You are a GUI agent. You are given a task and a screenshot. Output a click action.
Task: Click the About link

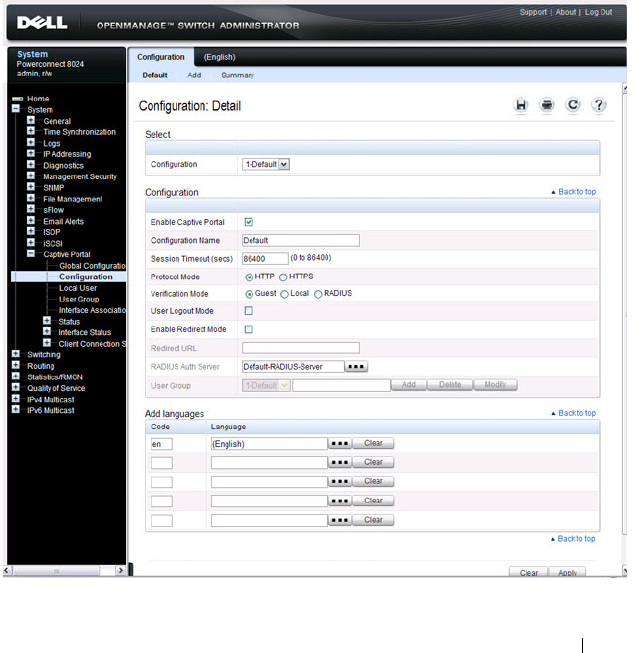566,12
